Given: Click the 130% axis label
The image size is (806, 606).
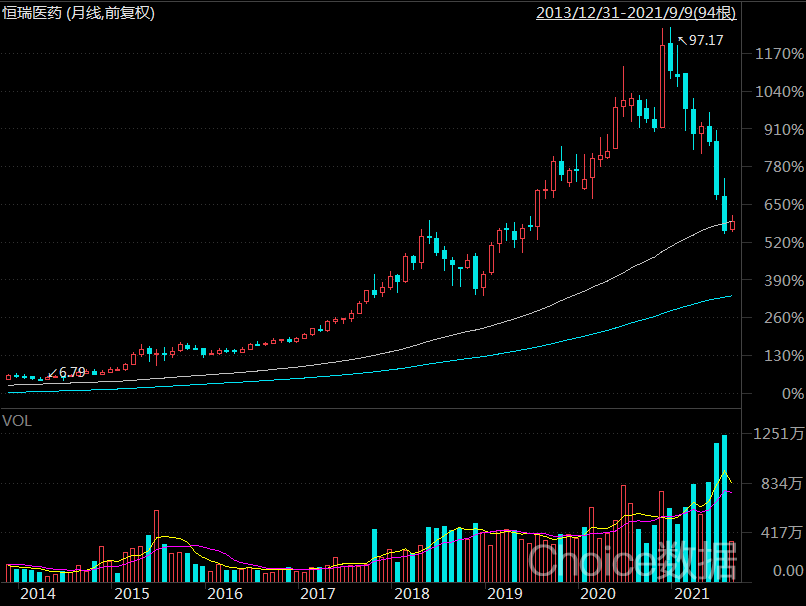Looking at the screenshot, I should click(783, 356).
